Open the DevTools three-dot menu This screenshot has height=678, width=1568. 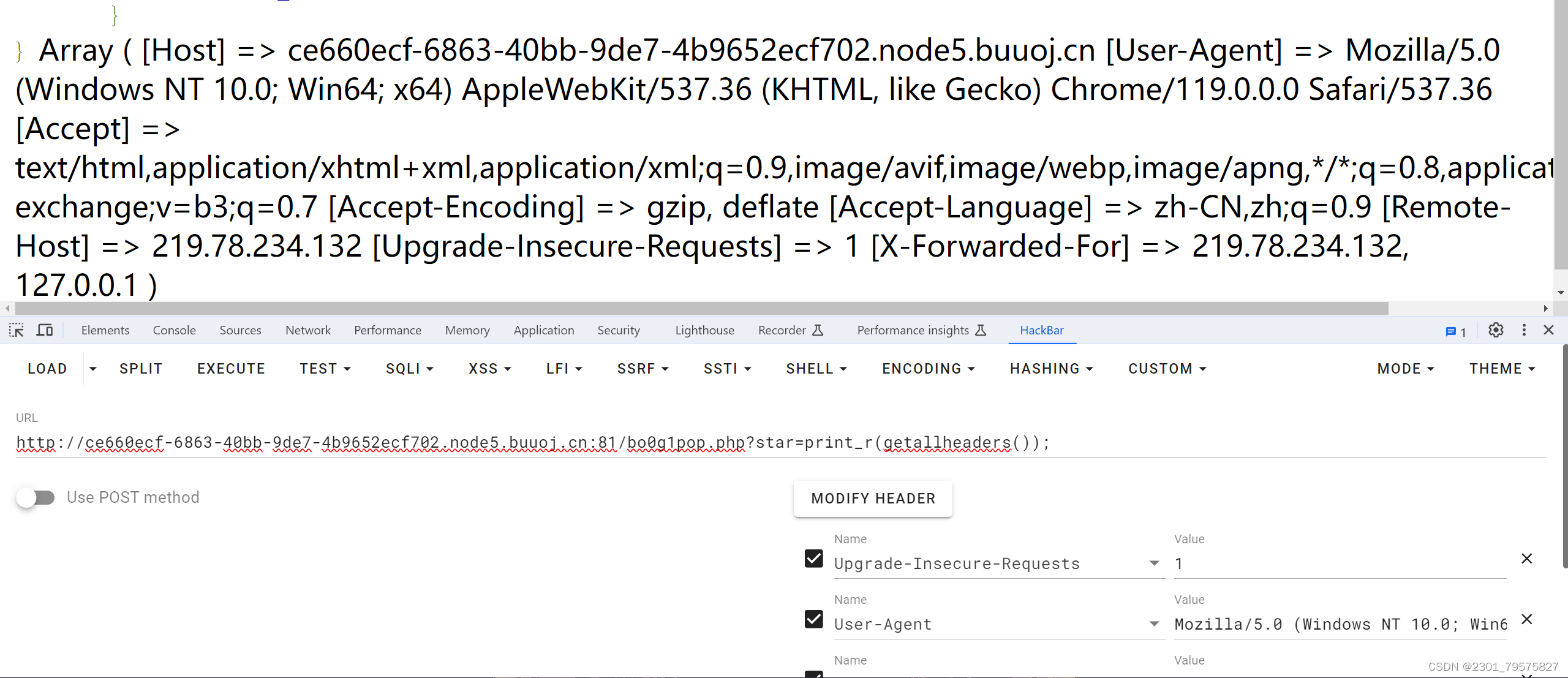pyautogui.click(x=1524, y=330)
